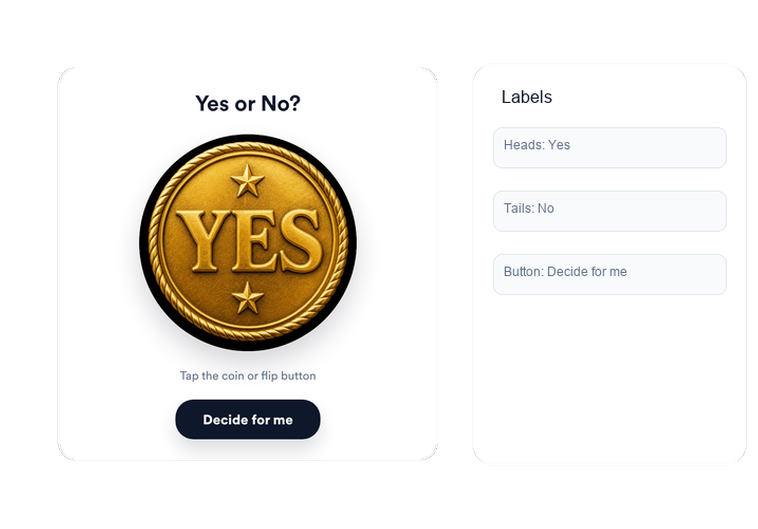Viewport: 758px width, 529px height.
Task: Click the Yes or No? title
Action: [x=248, y=103]
